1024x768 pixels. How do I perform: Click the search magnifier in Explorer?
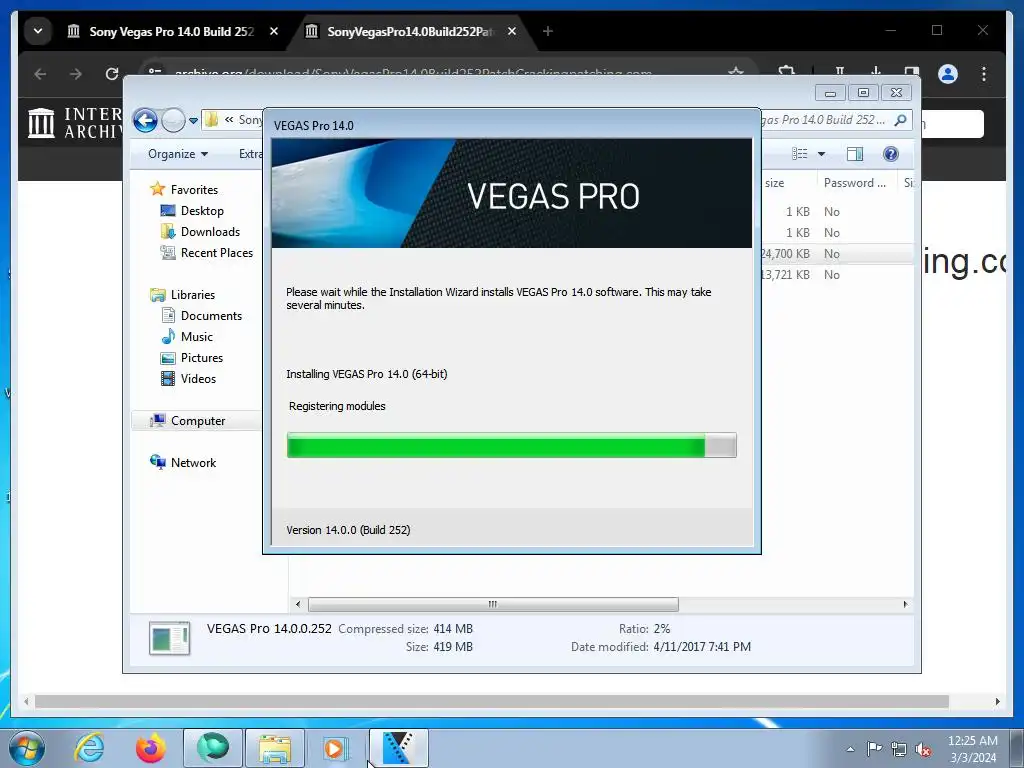coord(901,120)
